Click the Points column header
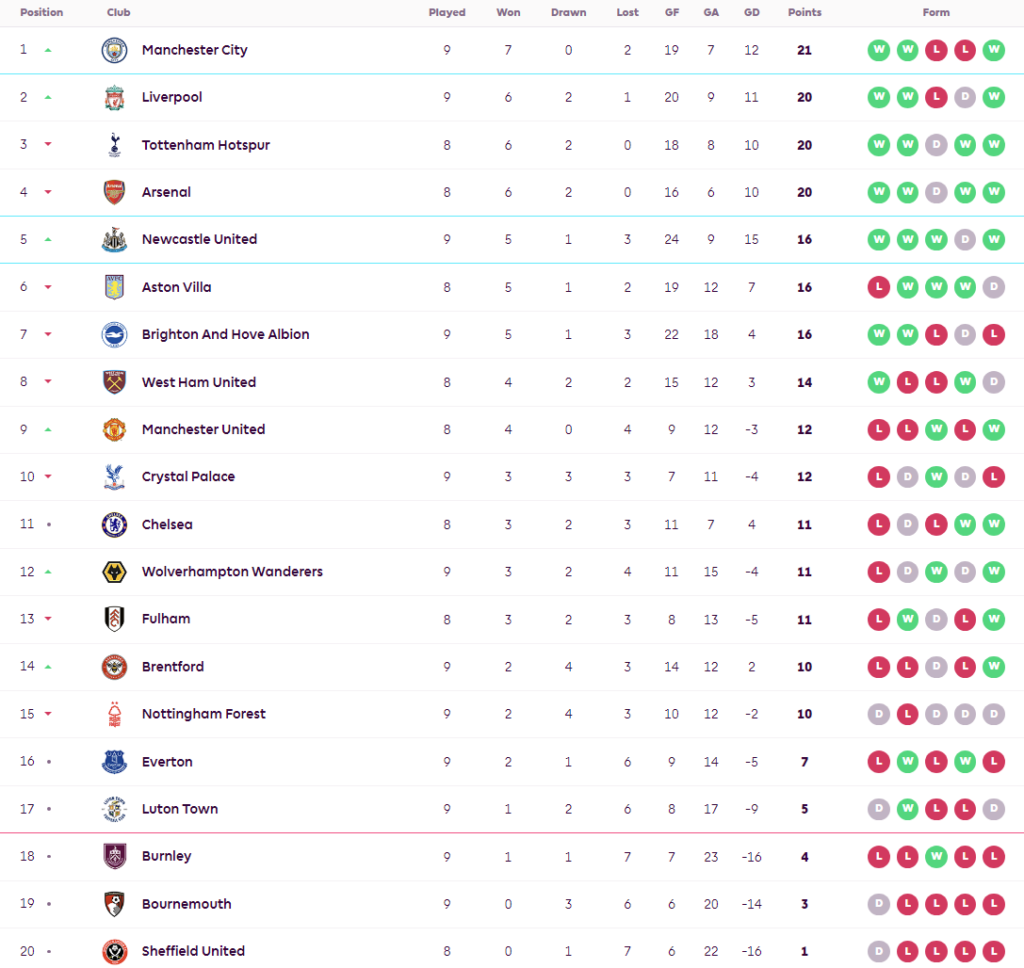 (x=805, y=12)
